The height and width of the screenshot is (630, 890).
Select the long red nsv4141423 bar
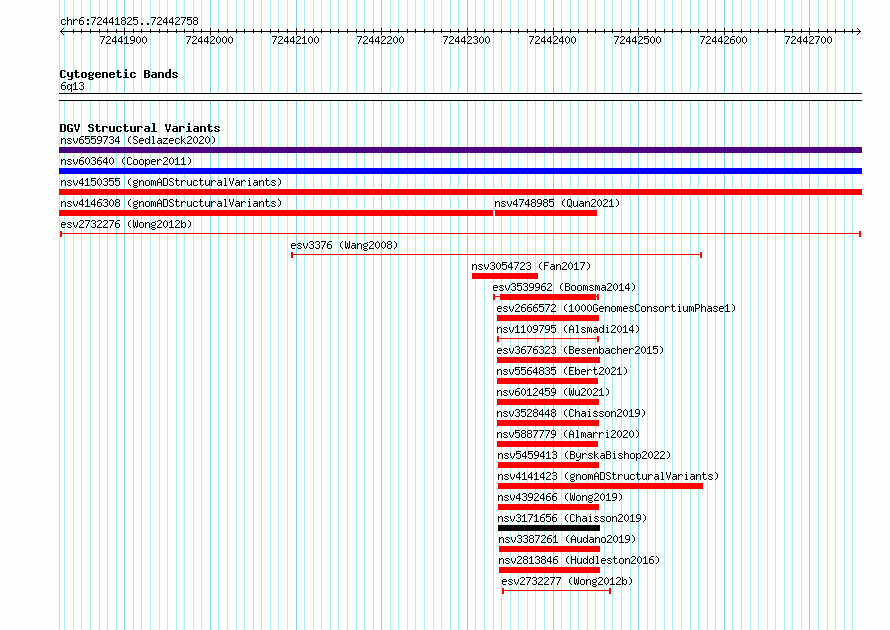point(600,486)
